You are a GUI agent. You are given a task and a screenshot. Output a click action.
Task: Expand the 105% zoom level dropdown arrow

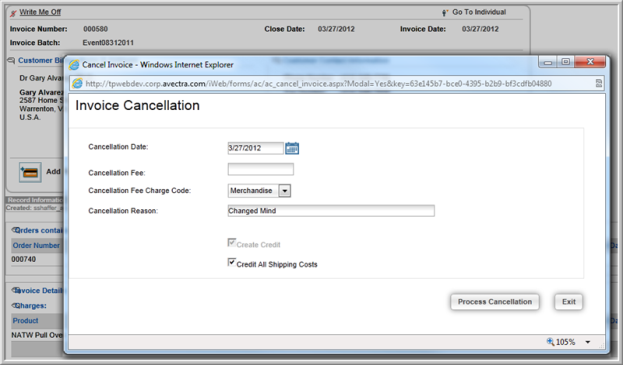[x=588, y=342]
